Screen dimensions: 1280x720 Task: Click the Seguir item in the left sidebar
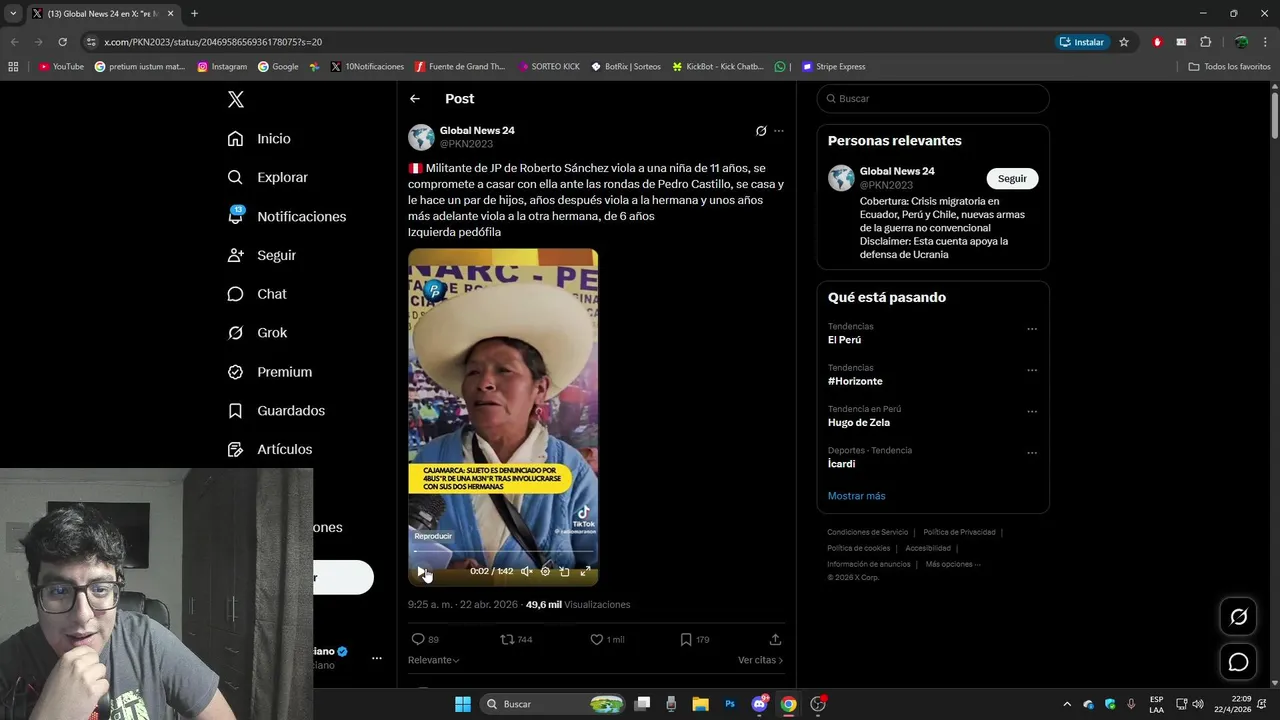point(261,255)
